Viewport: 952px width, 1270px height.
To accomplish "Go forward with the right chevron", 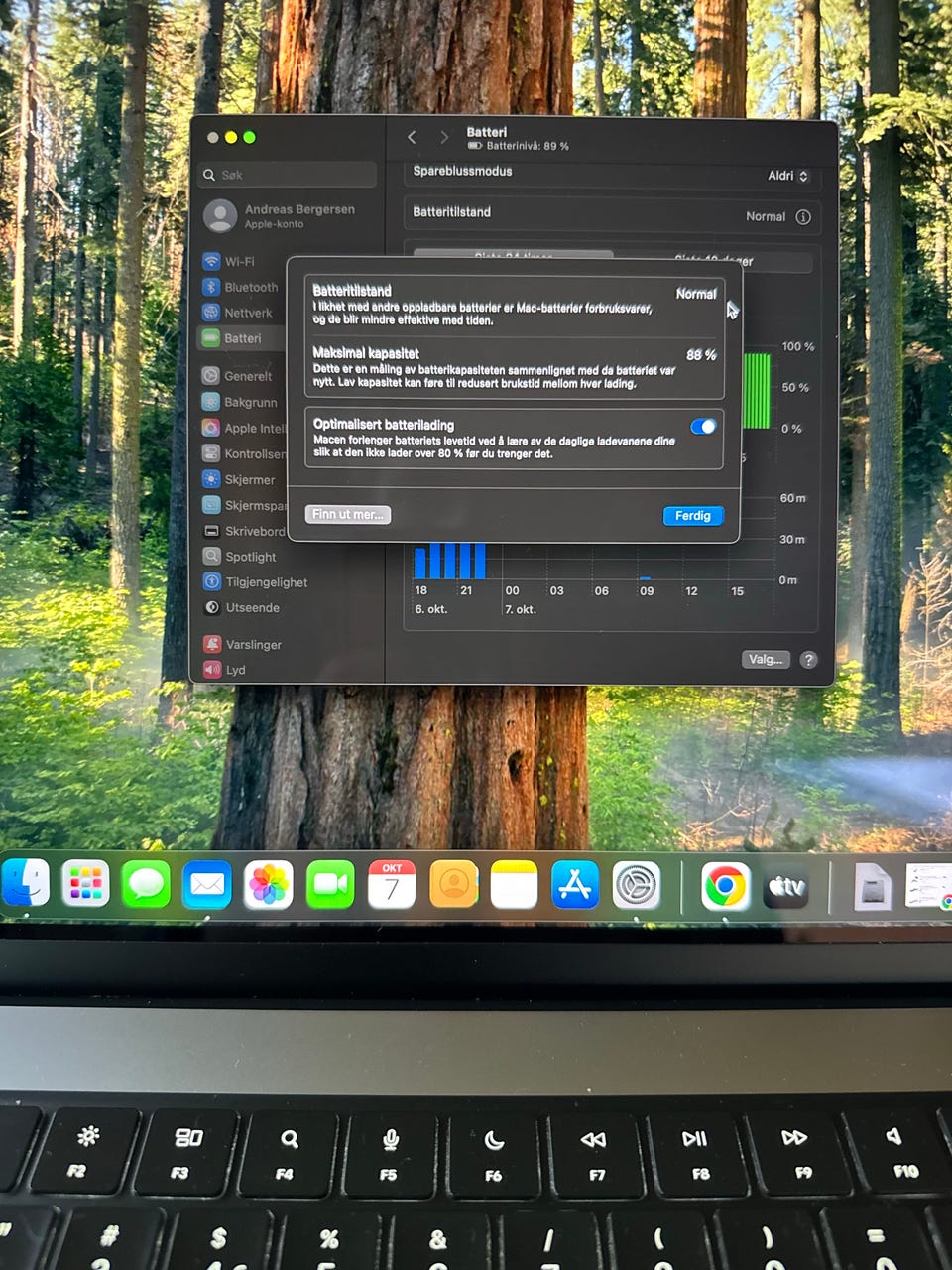I will coord(444,137).
